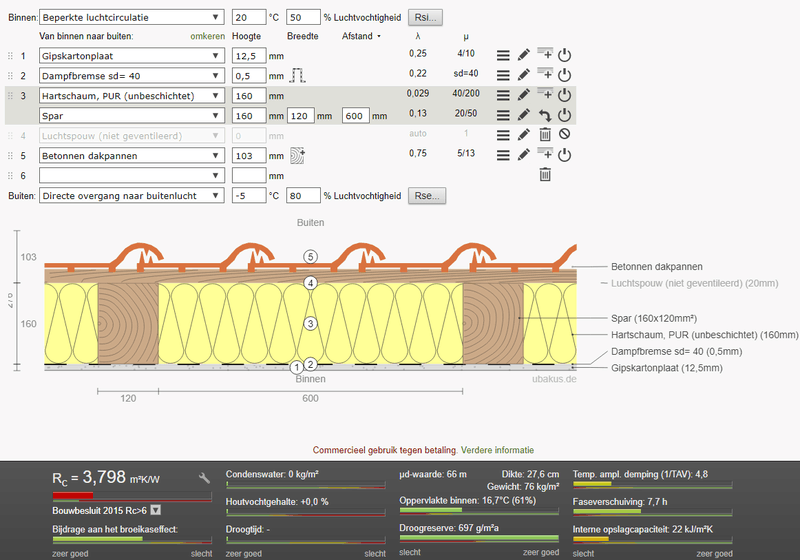
Task: Click the Spar (160x120mm²) label in the legend
Action: (654, 318)
